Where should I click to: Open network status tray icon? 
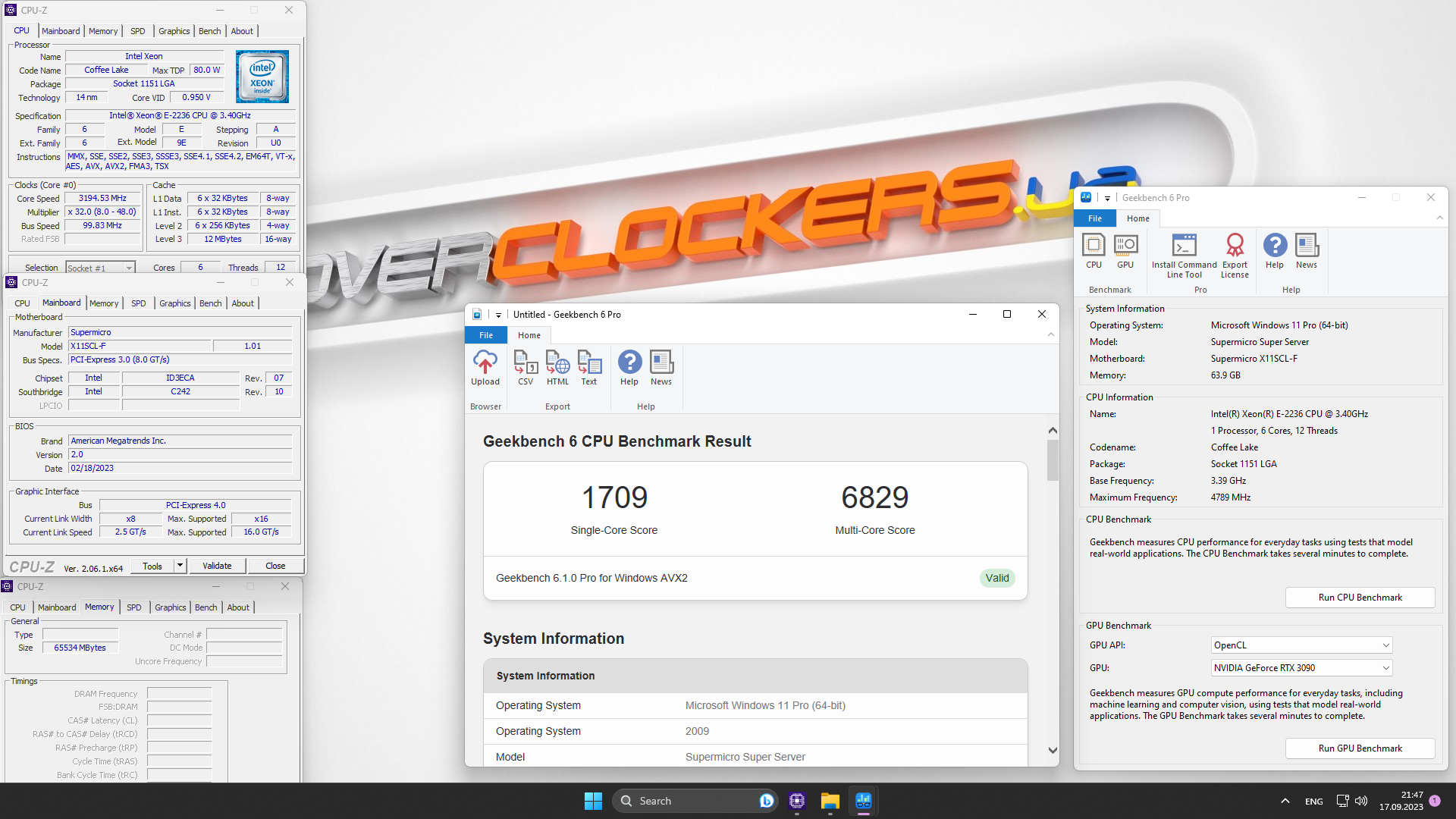click(1342, 801)
